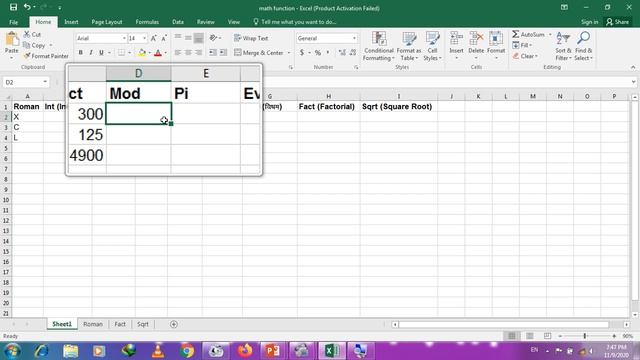The image size is (640, 360).
Task: Switch to the Data tab
Action: (178, 22)
